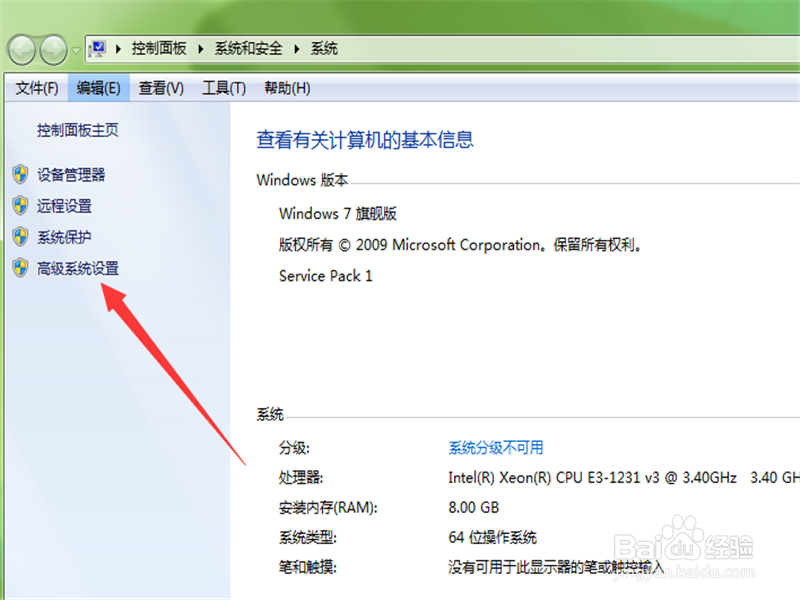Navigate to 控制面板 in breadcrumb
This screenshot has width=800, height=600.
point(159,48)
